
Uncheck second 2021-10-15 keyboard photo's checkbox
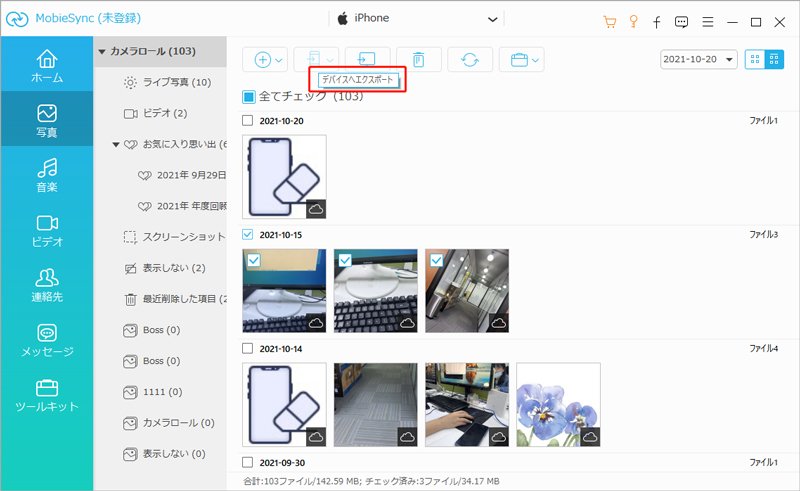345,260
